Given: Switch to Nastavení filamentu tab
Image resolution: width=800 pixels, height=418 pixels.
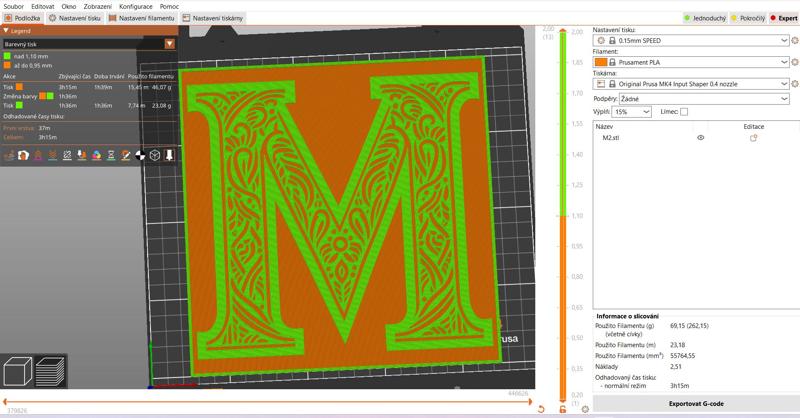Looking at the screenshot, I should click(142, 18).
